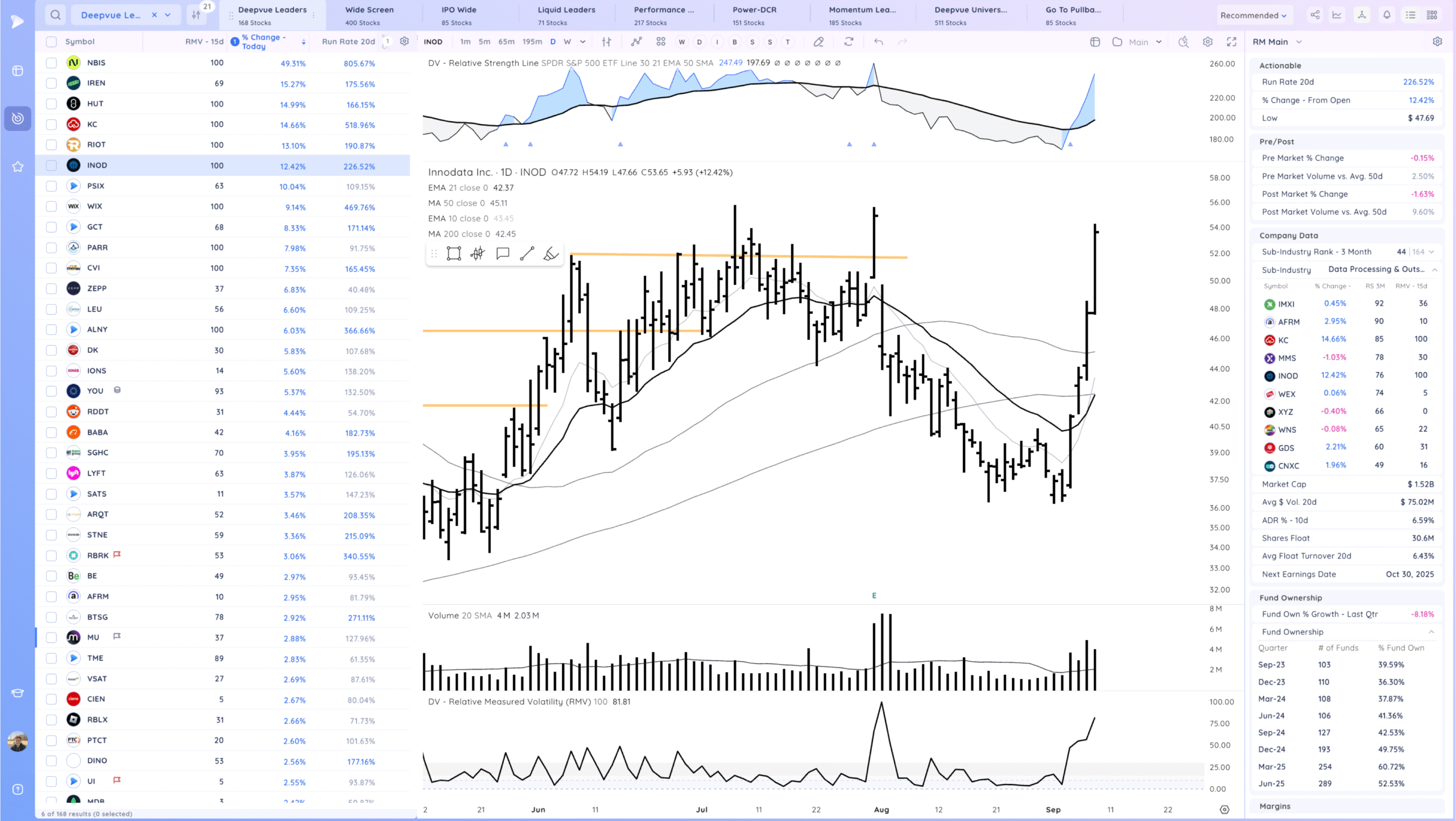Open the indicators icon in chart toolbar

pyautogui.click(x=636, y=42)
